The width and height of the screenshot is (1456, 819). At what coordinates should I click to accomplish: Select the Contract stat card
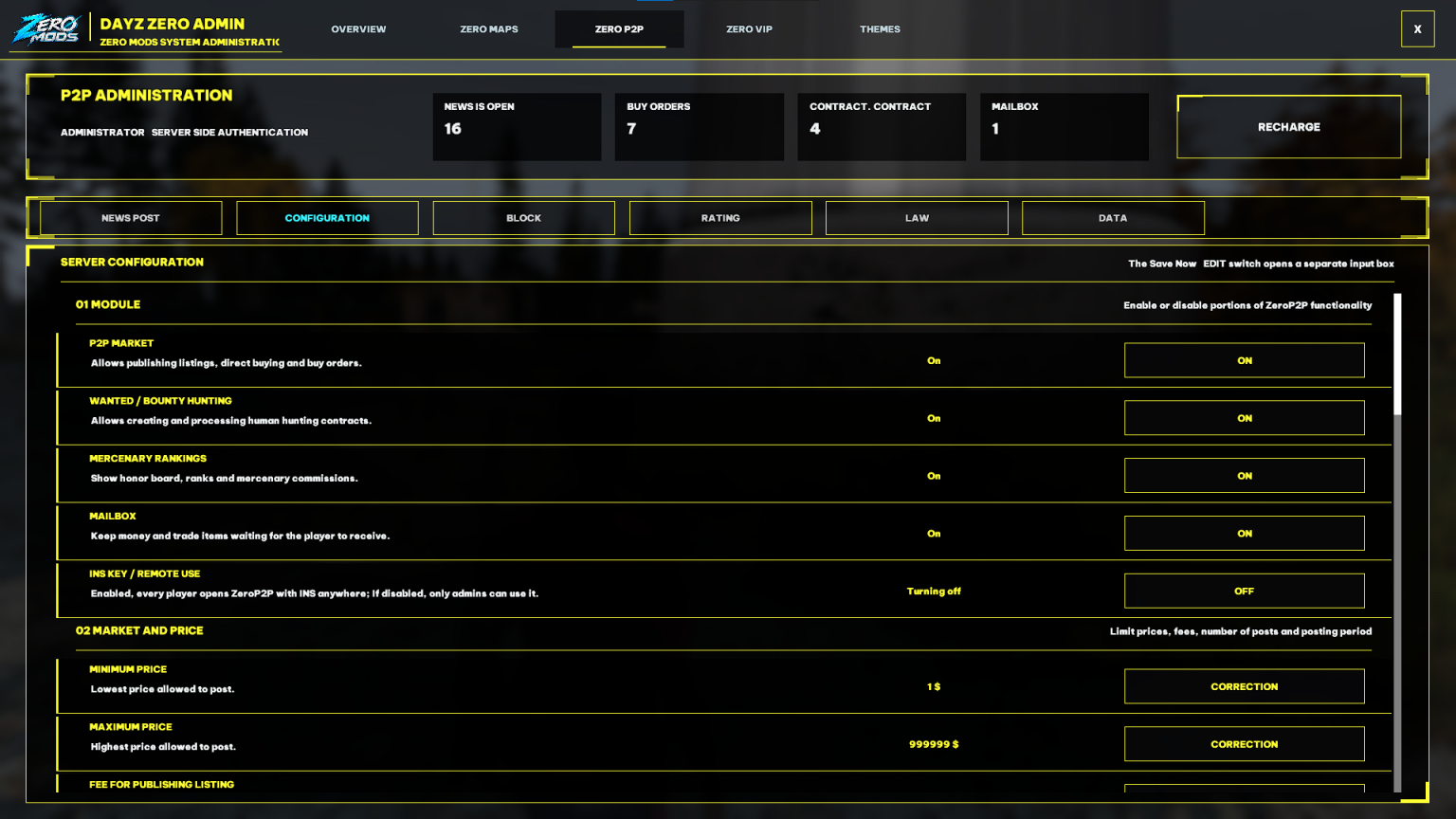[882, 126]
